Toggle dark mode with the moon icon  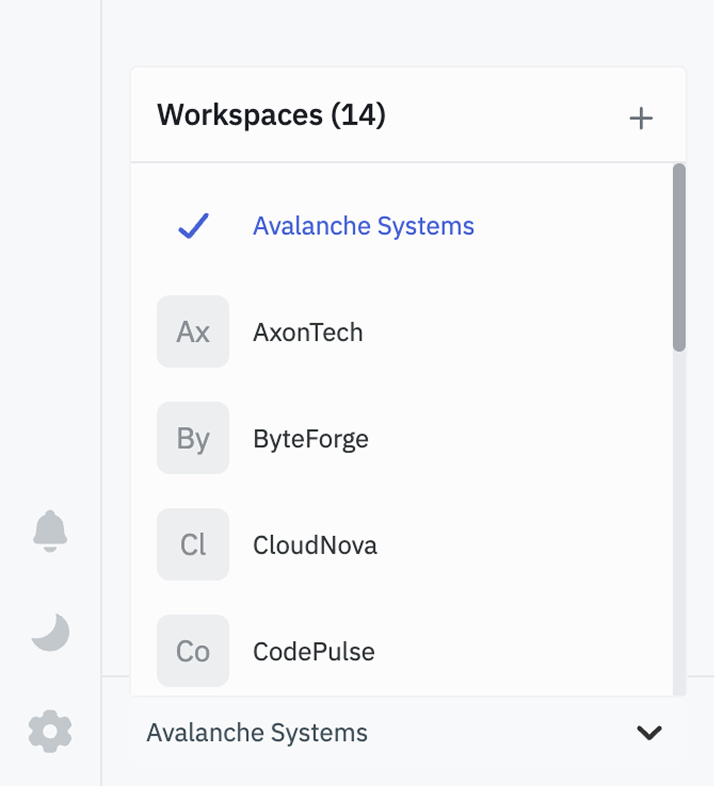pos(50,632)
